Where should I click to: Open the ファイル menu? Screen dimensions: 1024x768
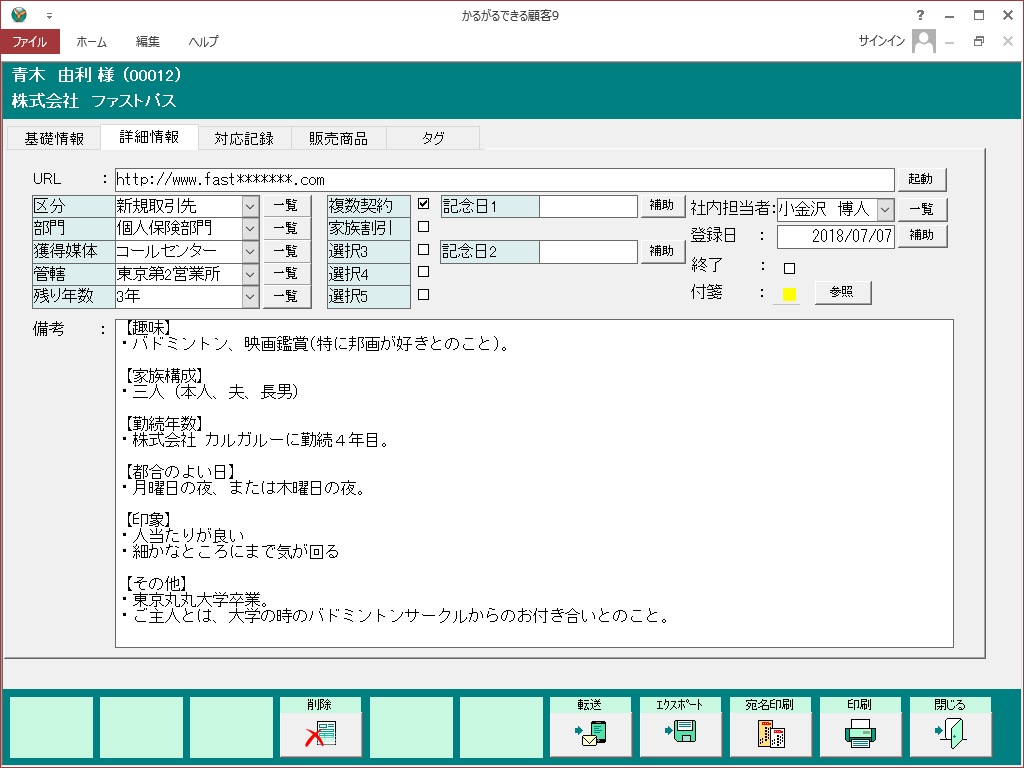pyautogui.click(x=30, y=41)
